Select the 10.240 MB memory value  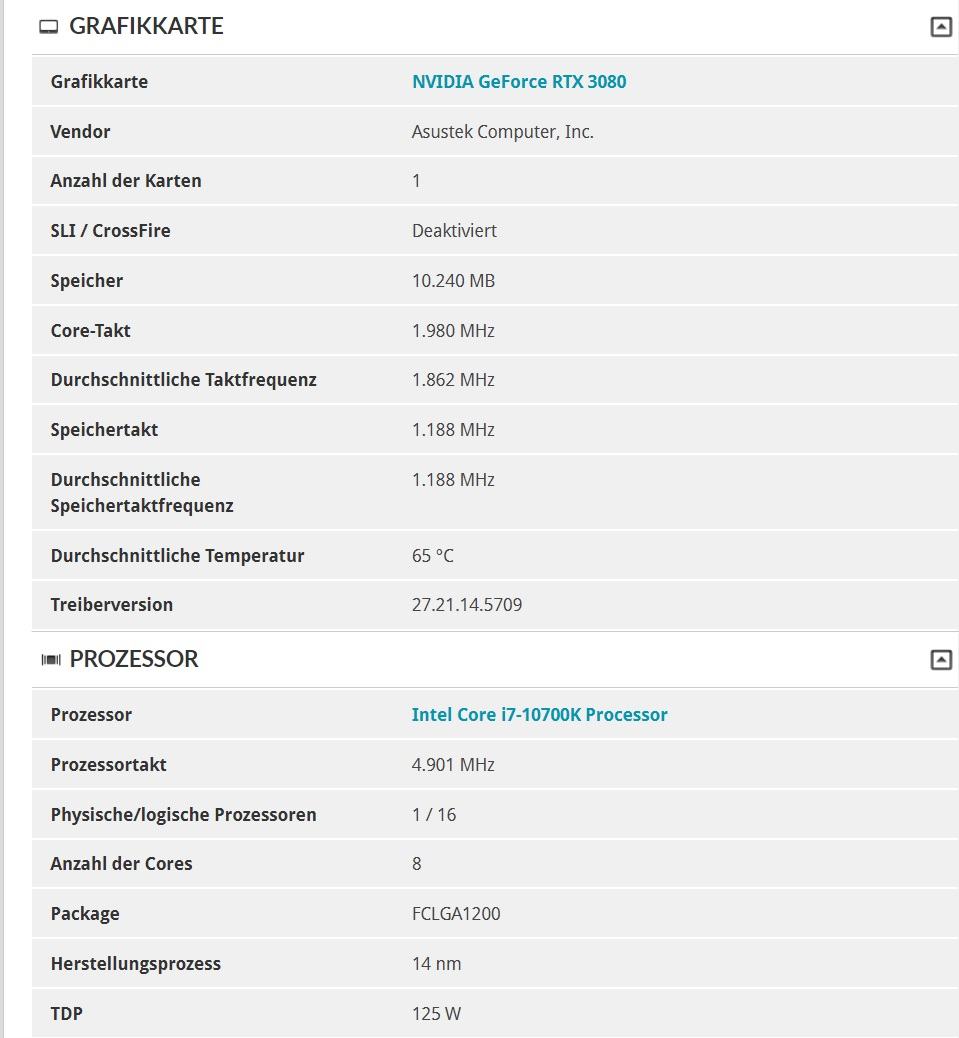coord(453,281)
